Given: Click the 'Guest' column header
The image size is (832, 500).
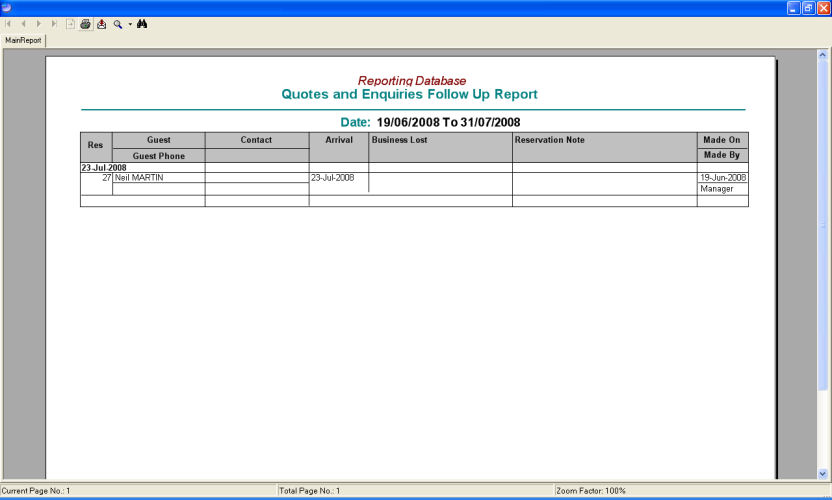Looking at the screenshot, I should (159, 140).
